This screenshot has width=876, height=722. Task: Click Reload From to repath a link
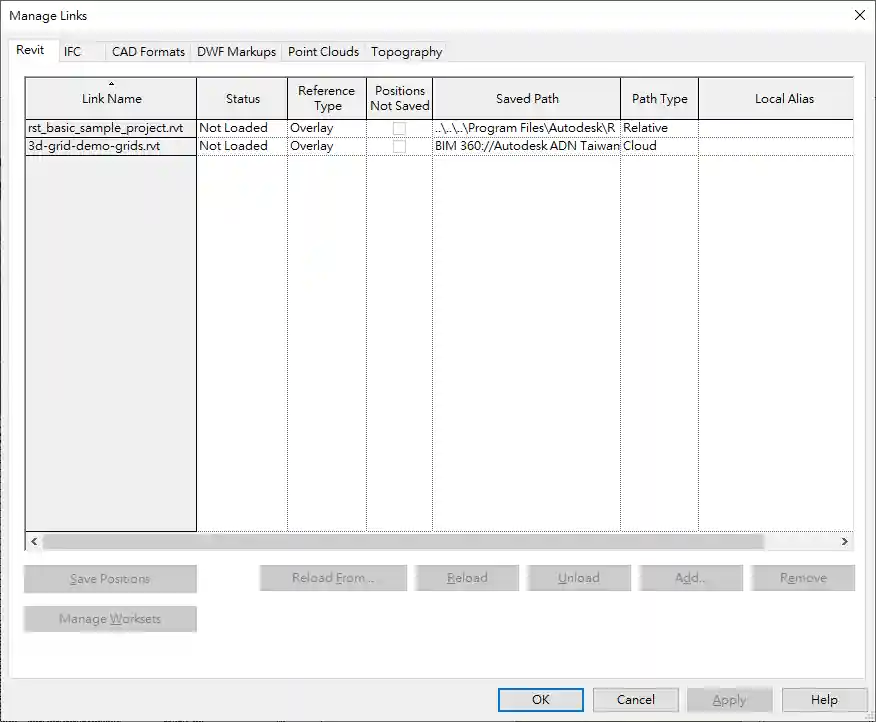333,577
